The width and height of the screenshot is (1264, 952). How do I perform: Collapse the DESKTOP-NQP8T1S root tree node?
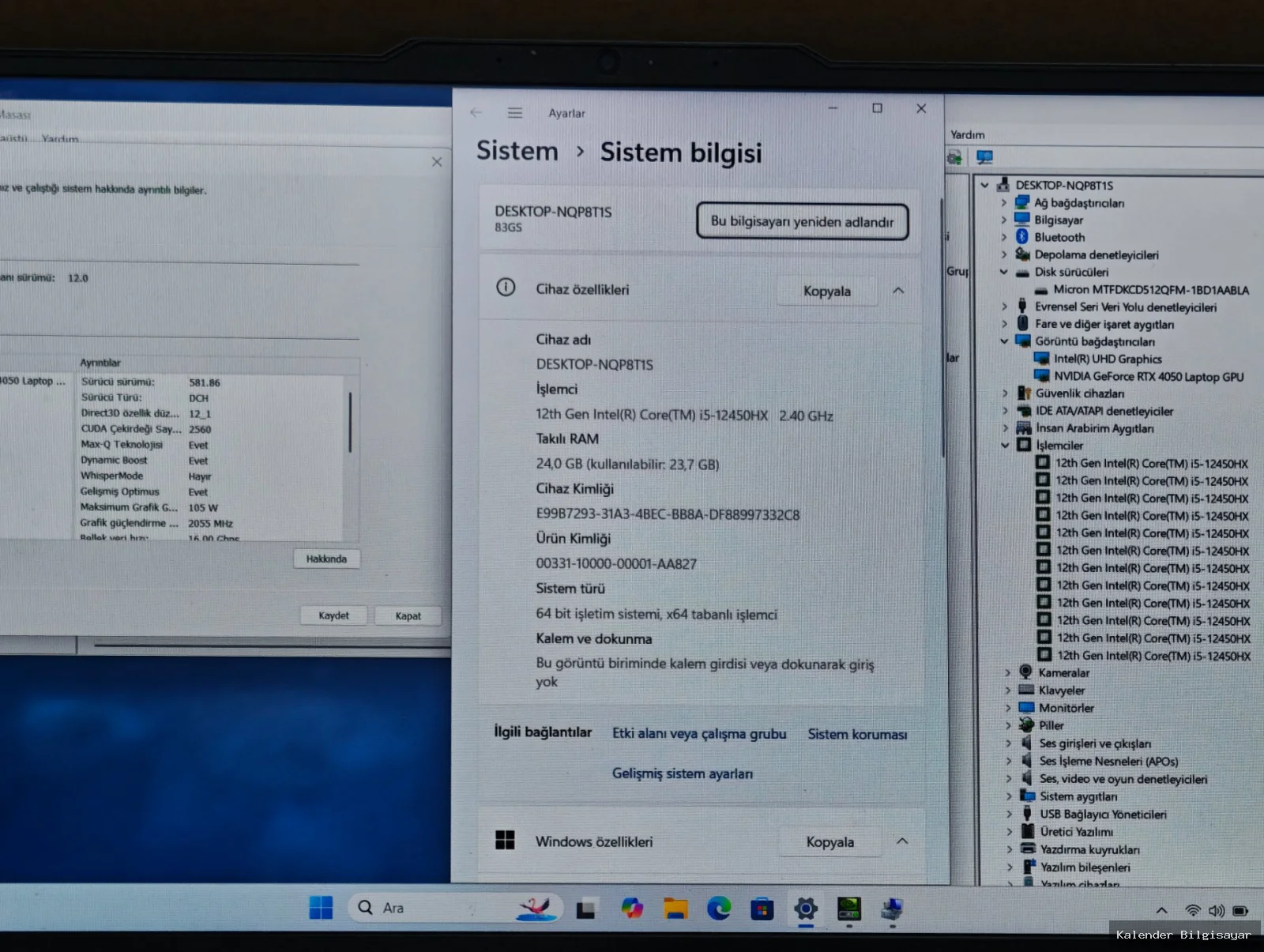tap(984, 185)
